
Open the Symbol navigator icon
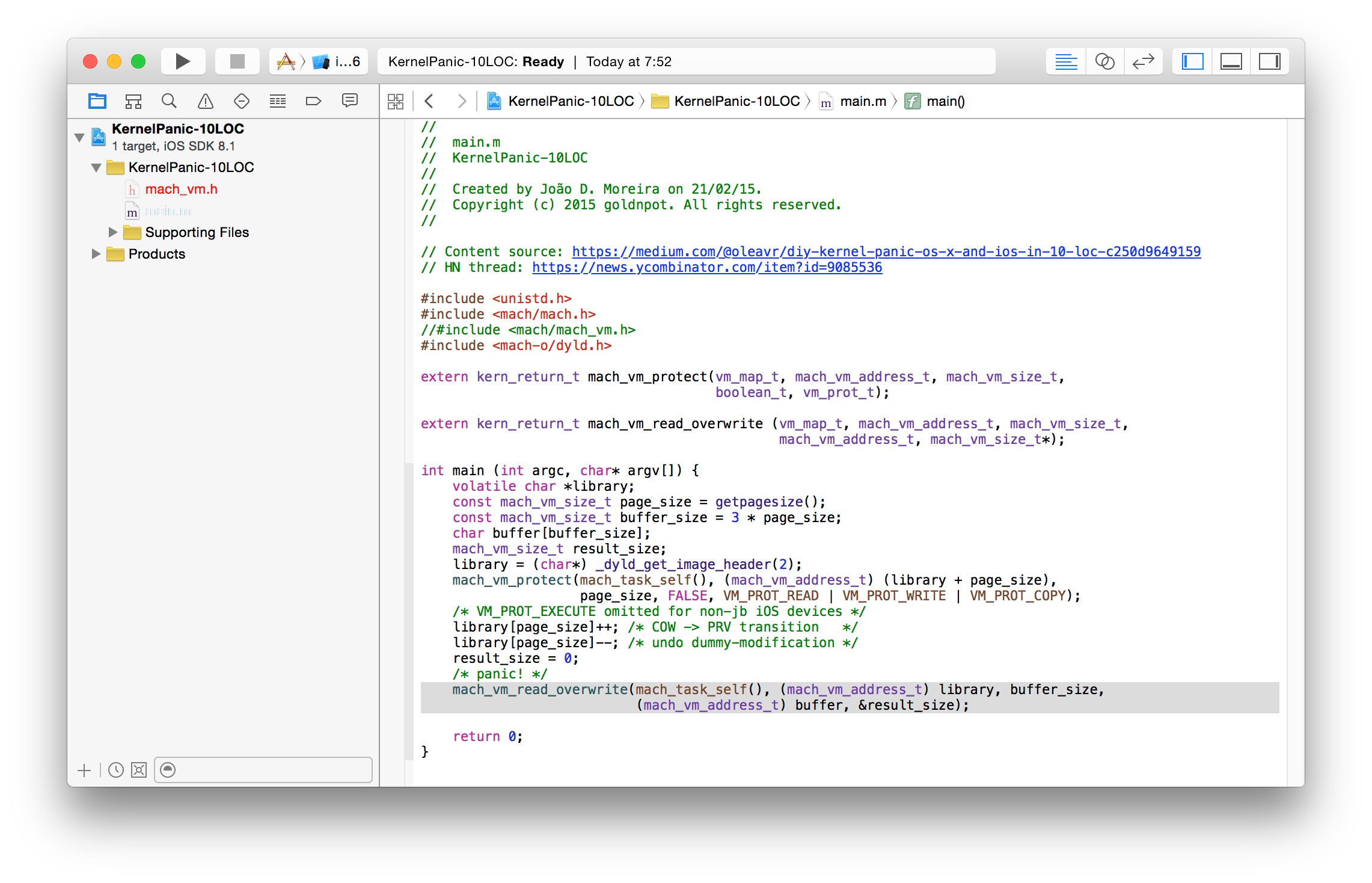133,101
